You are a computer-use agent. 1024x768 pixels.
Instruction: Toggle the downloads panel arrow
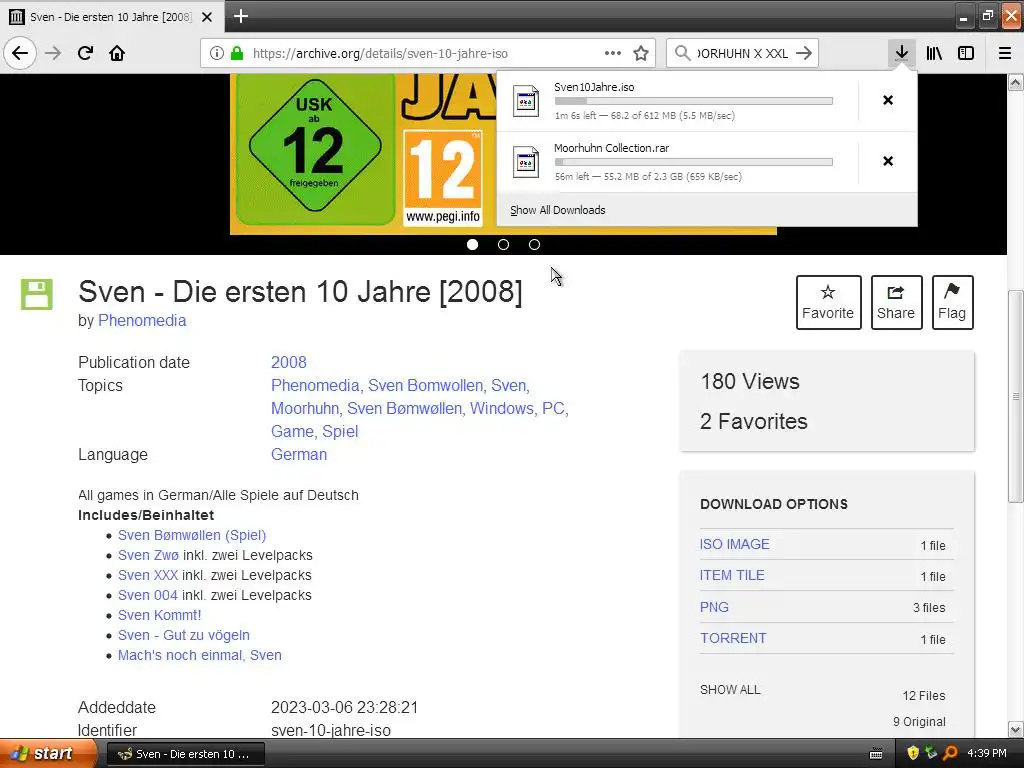902,53
